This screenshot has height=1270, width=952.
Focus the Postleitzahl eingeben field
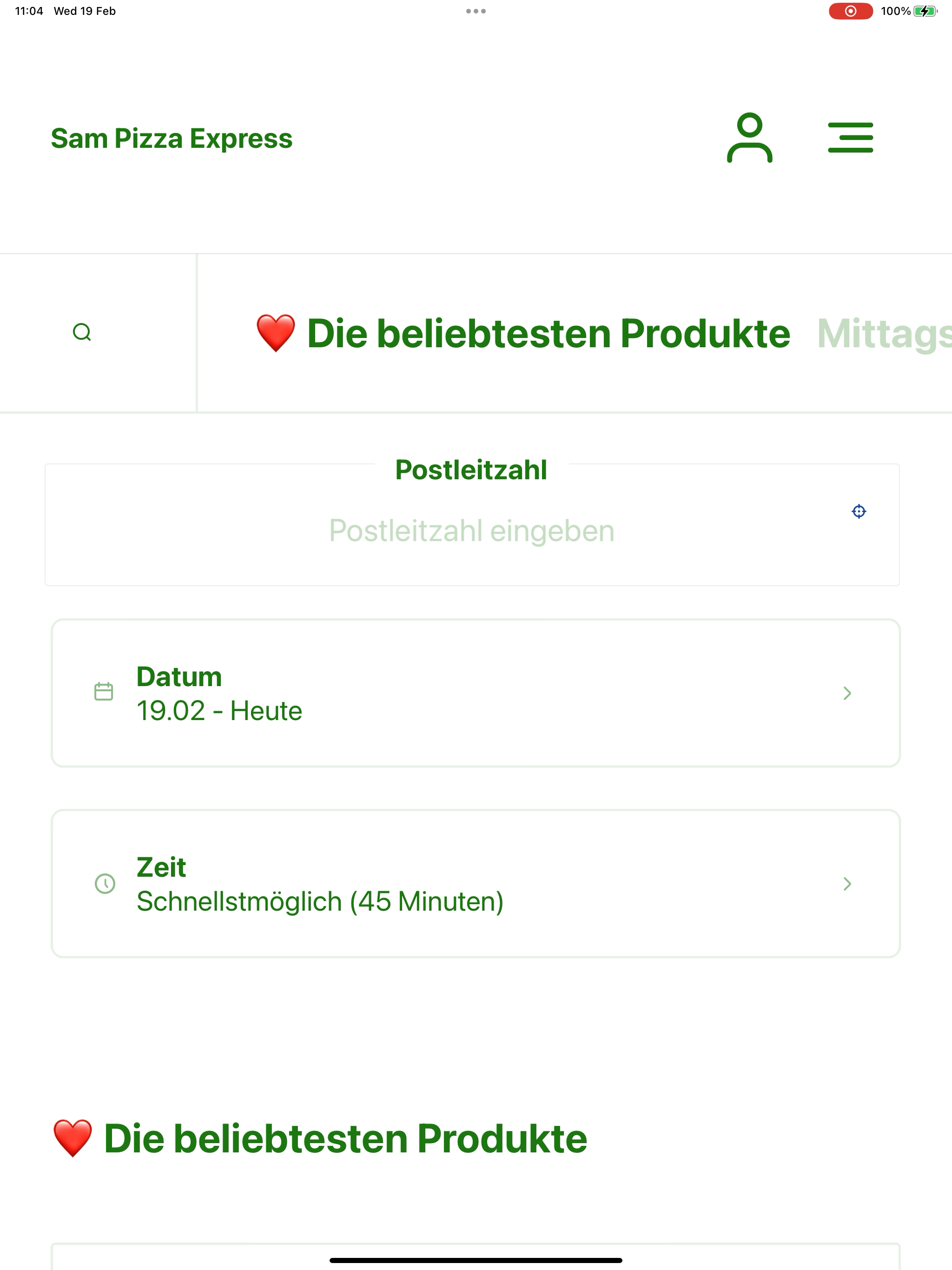(x=472, y=530)
